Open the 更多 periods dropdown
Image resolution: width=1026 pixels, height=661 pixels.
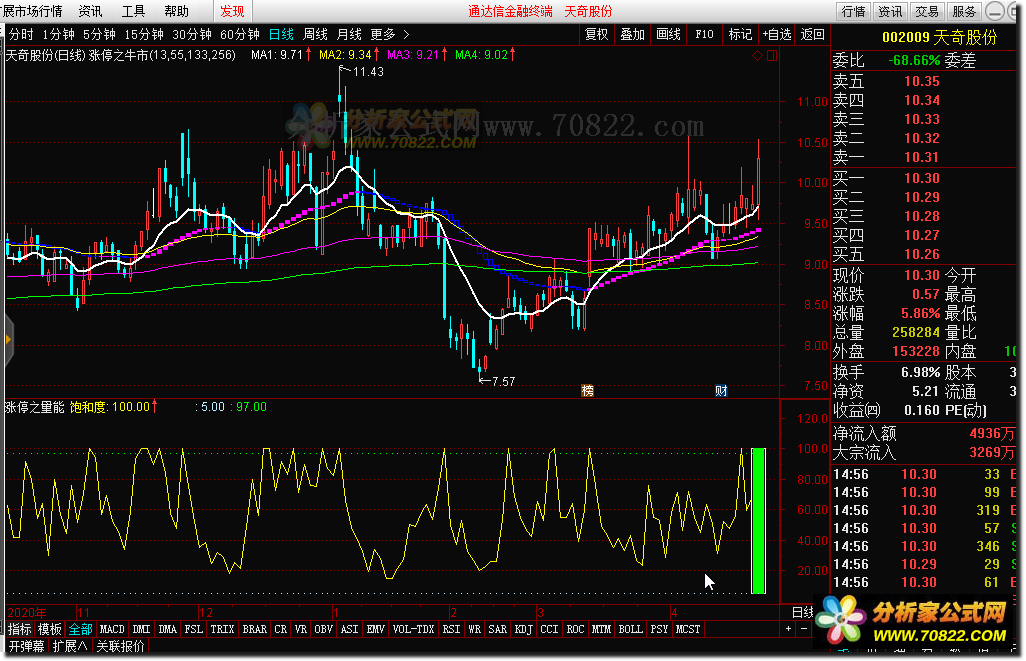(x=383, y=34)
